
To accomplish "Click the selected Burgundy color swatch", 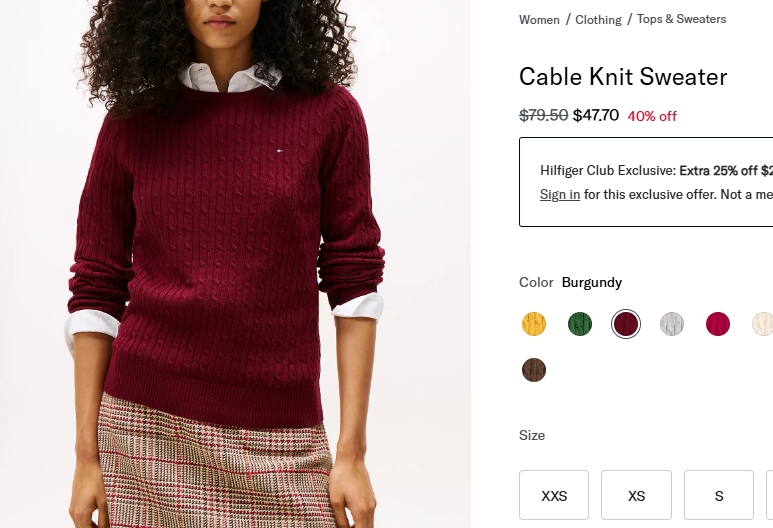I will point(626,324).
